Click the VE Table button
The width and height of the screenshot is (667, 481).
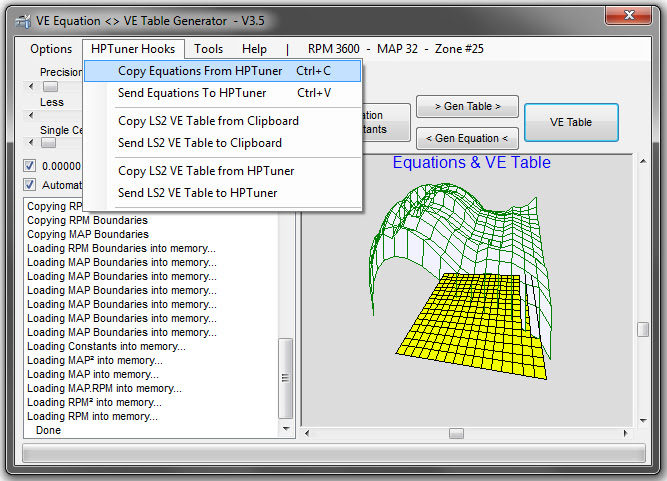coord(571,122)
